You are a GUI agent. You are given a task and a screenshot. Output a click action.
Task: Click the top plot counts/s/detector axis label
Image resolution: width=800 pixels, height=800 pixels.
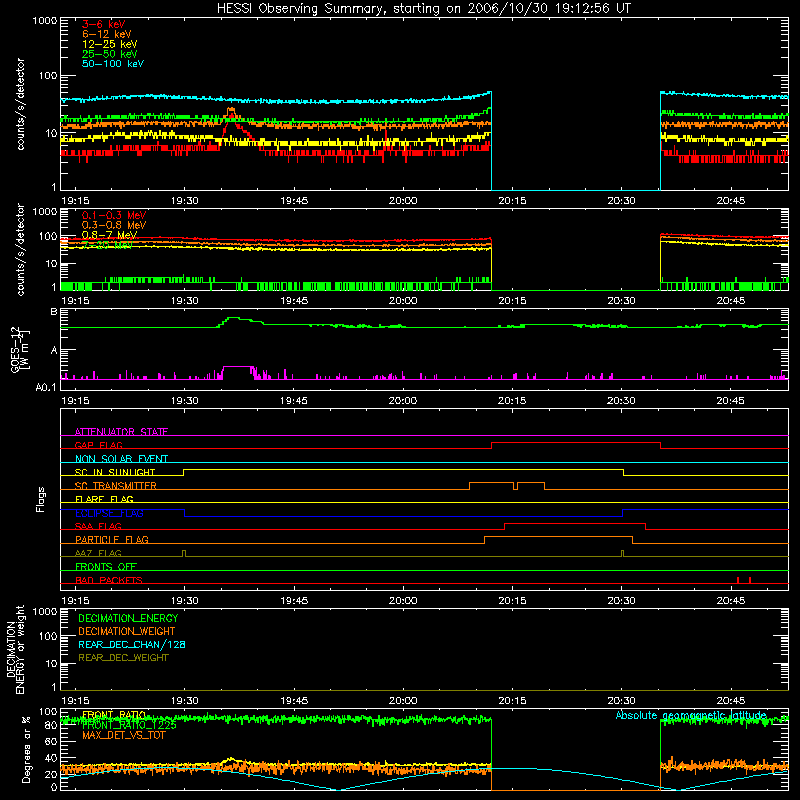(20, 104)
